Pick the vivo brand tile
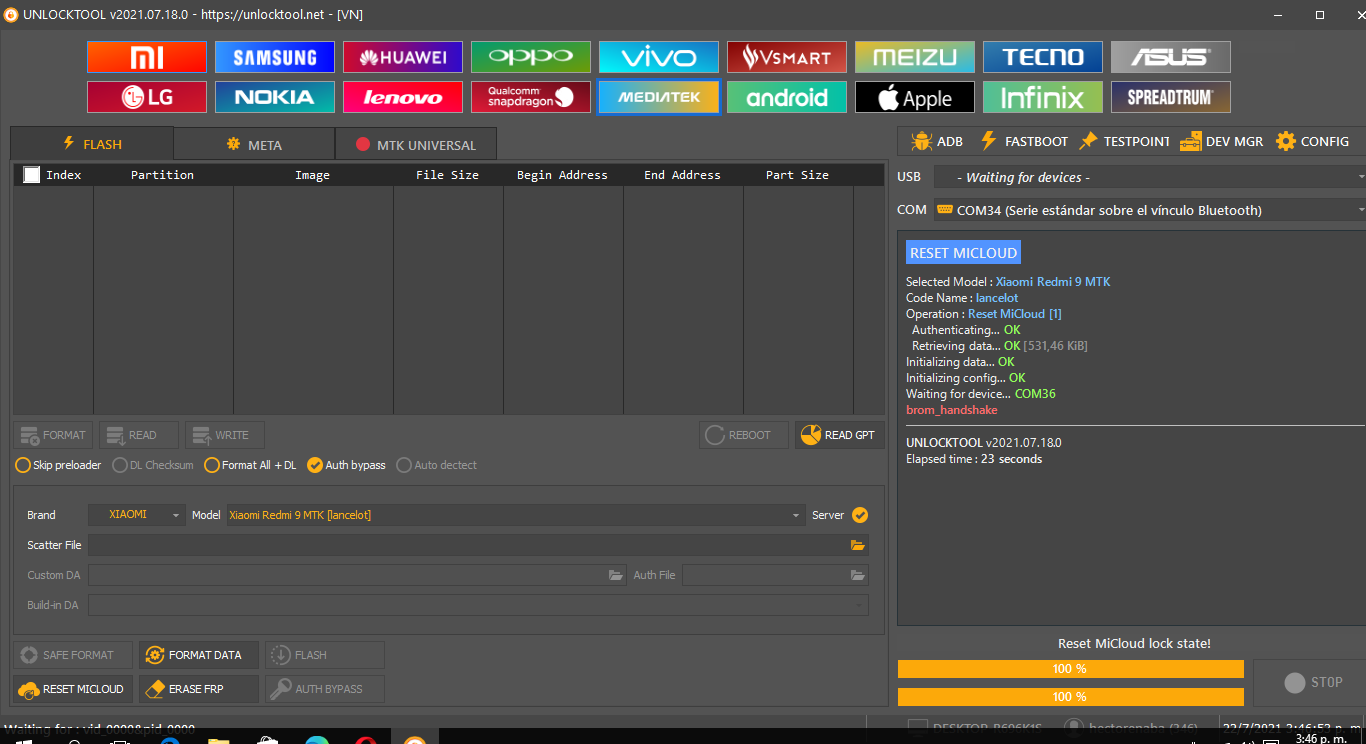Screen dimensions: 1366x744 coord(659,57)
